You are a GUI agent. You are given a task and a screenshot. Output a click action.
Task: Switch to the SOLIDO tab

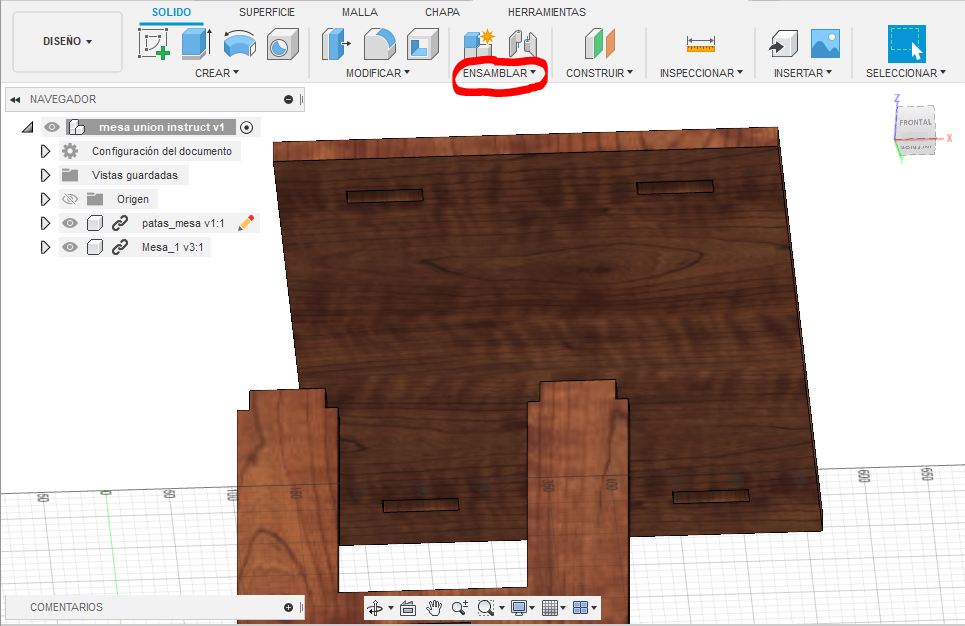coord(171,12)
